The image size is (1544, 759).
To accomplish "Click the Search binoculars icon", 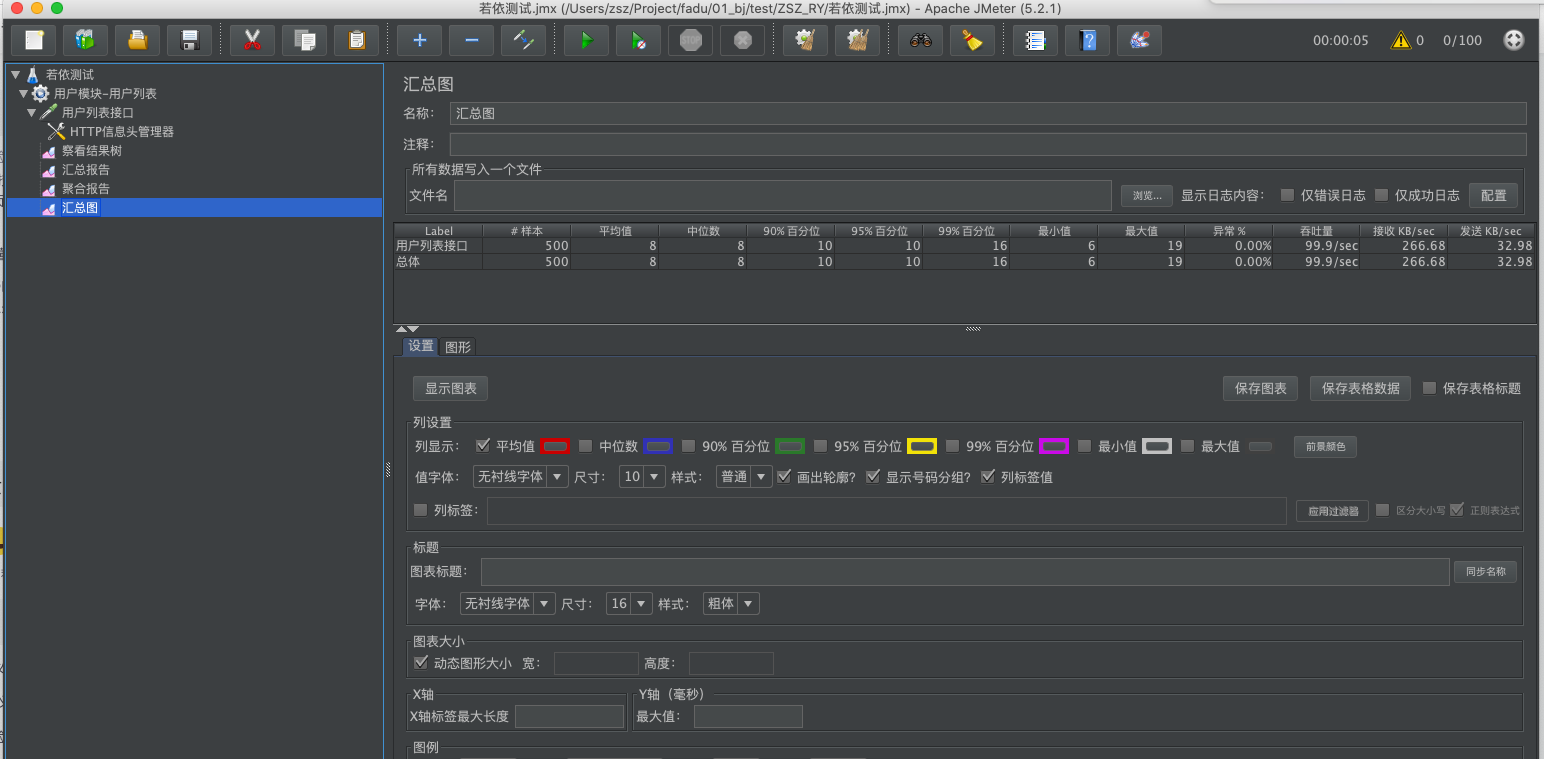I will click(920, 40).
